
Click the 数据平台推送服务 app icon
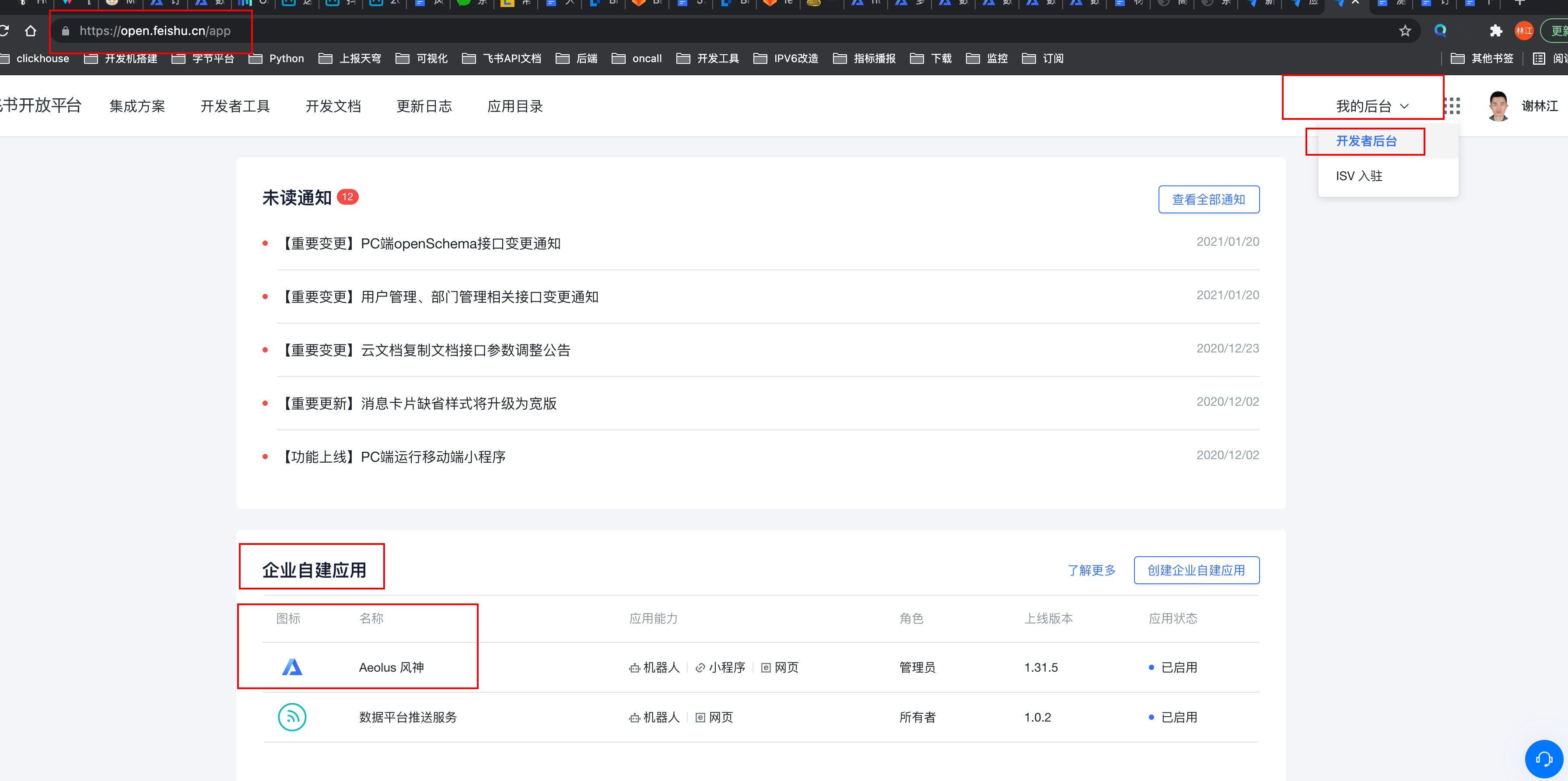[292, 717]
